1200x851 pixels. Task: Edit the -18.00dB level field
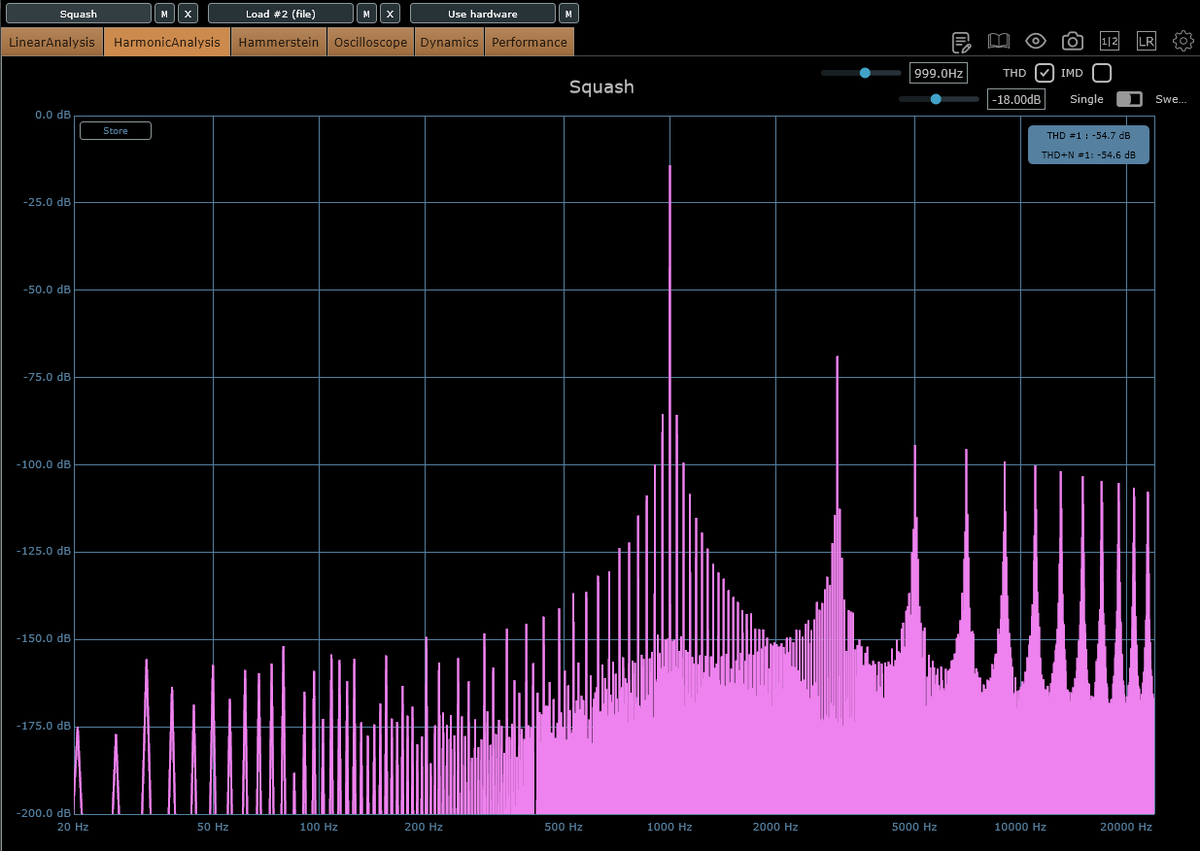1016,99
